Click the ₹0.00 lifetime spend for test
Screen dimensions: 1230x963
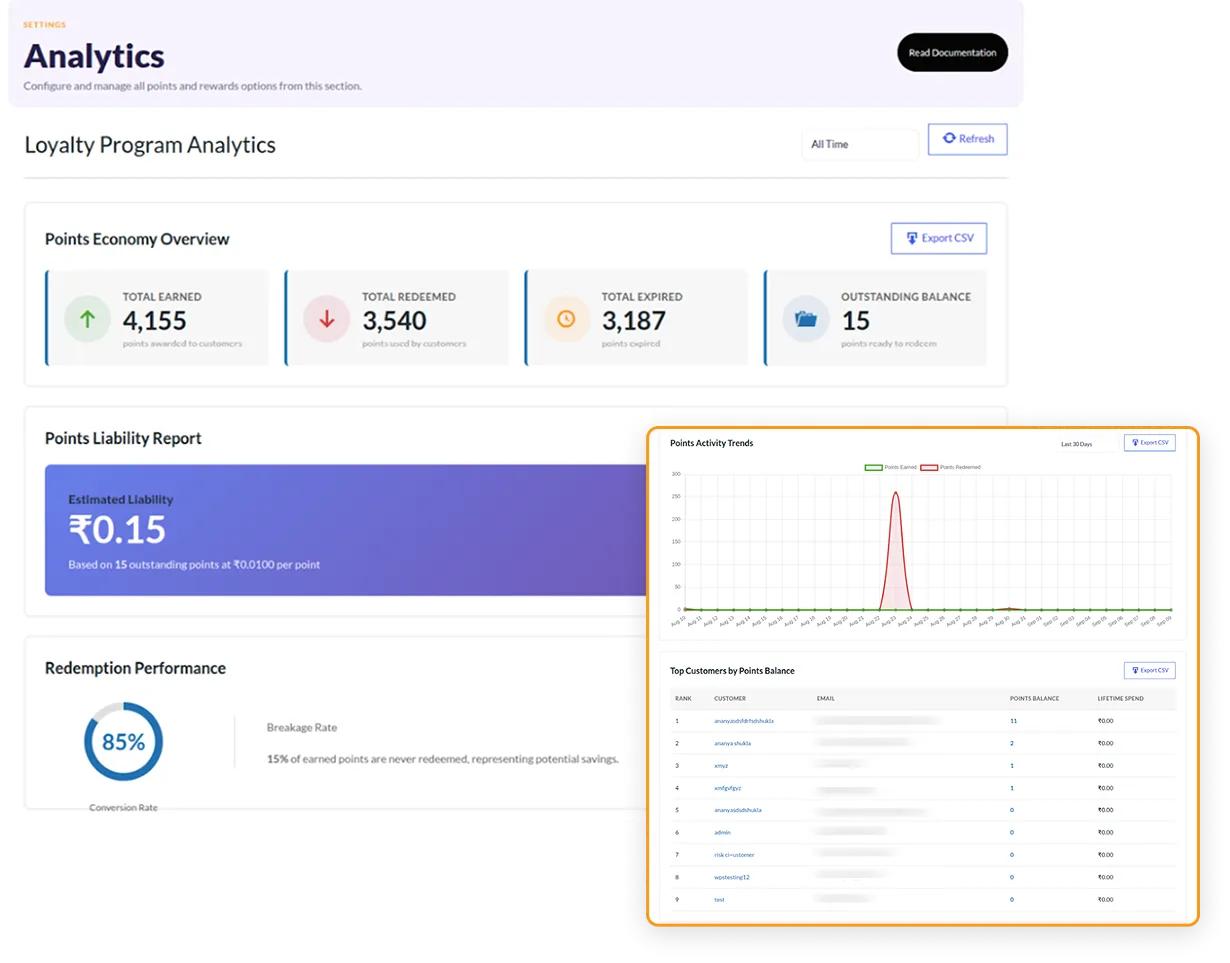(1105, 900)
